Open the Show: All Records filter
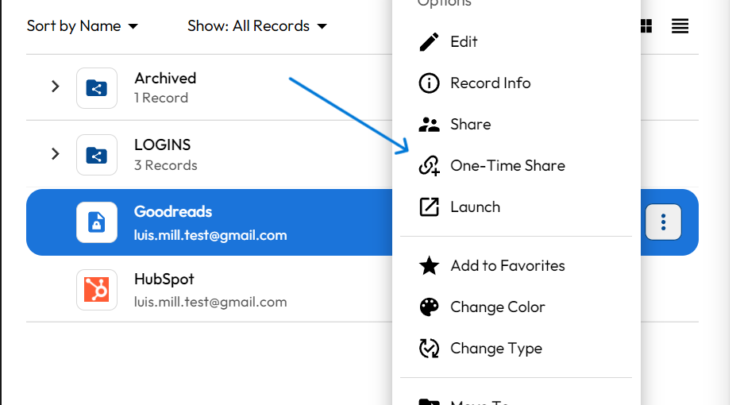 [257, 26]
